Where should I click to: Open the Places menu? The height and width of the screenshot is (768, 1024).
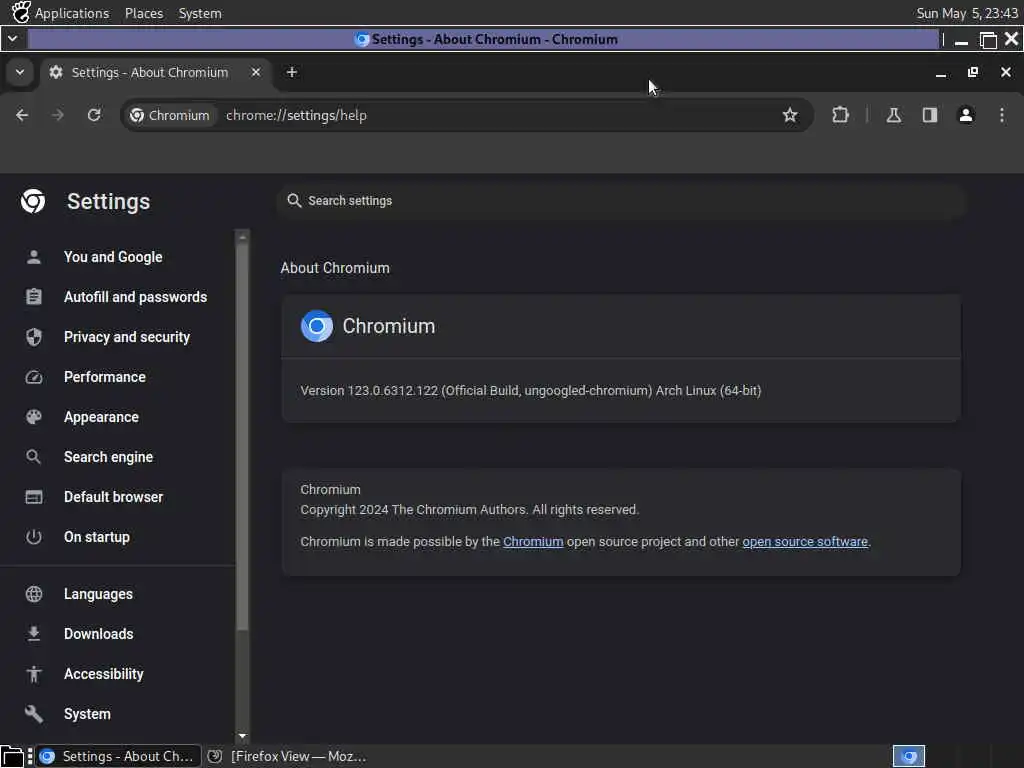pos(144,13)
